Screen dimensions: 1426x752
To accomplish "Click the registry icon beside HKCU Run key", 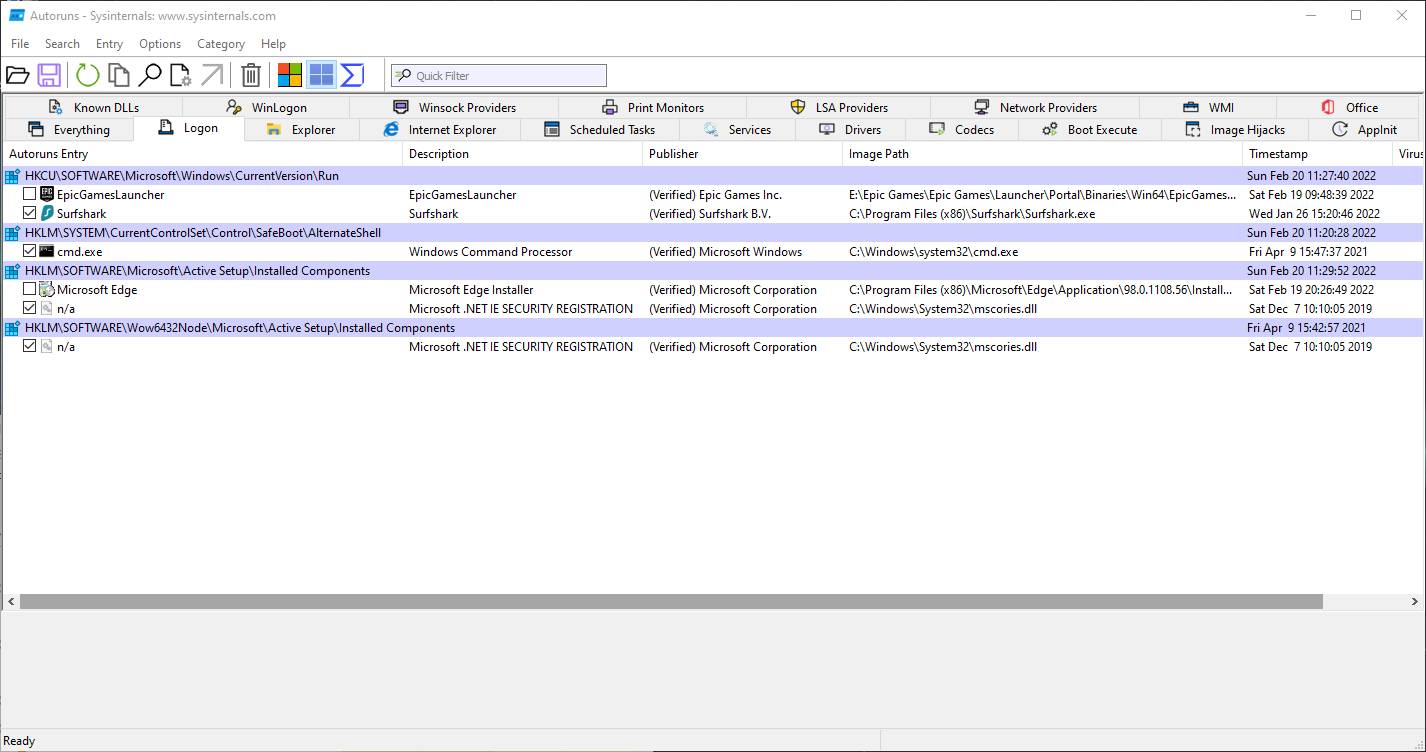I will (x=12, y=176).
